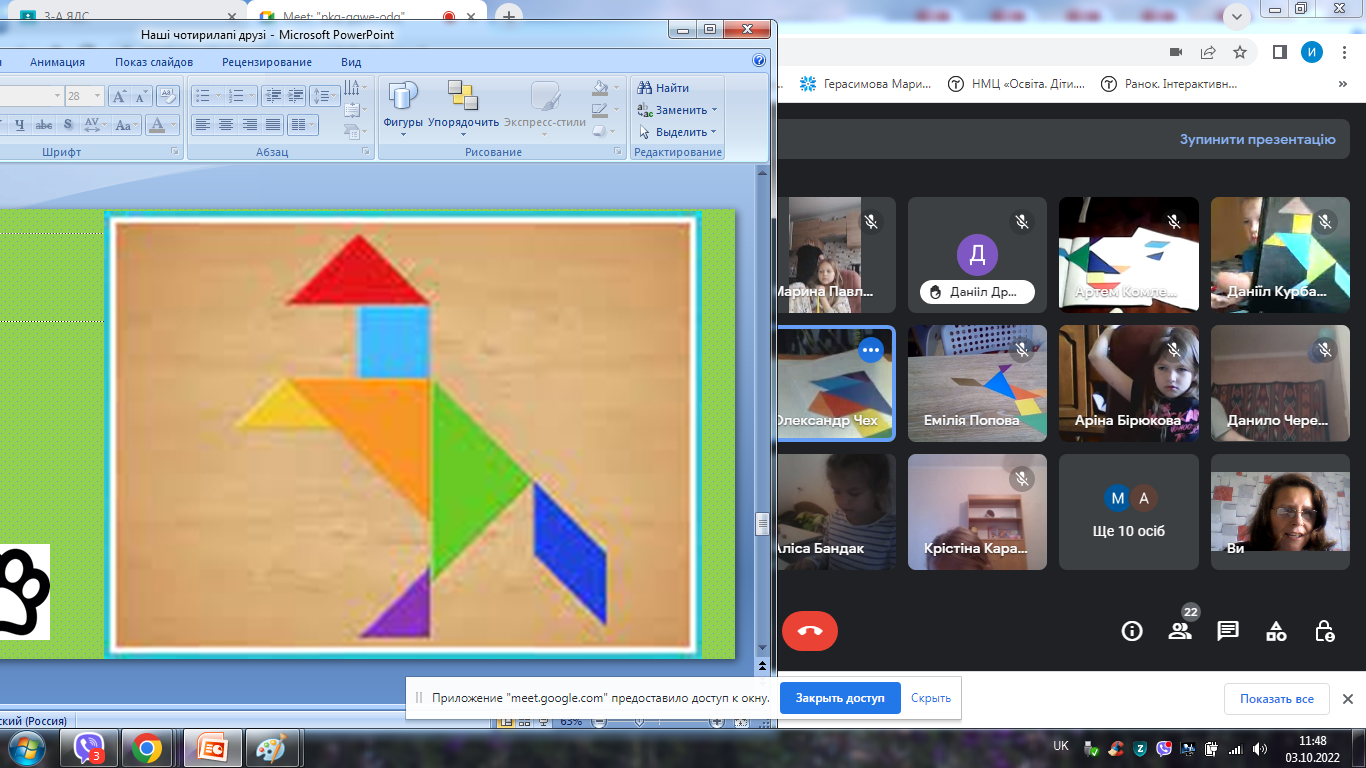This screenshot has height=768, width=1366.
Task: Center text in the Абзац group
Action: 226,125
